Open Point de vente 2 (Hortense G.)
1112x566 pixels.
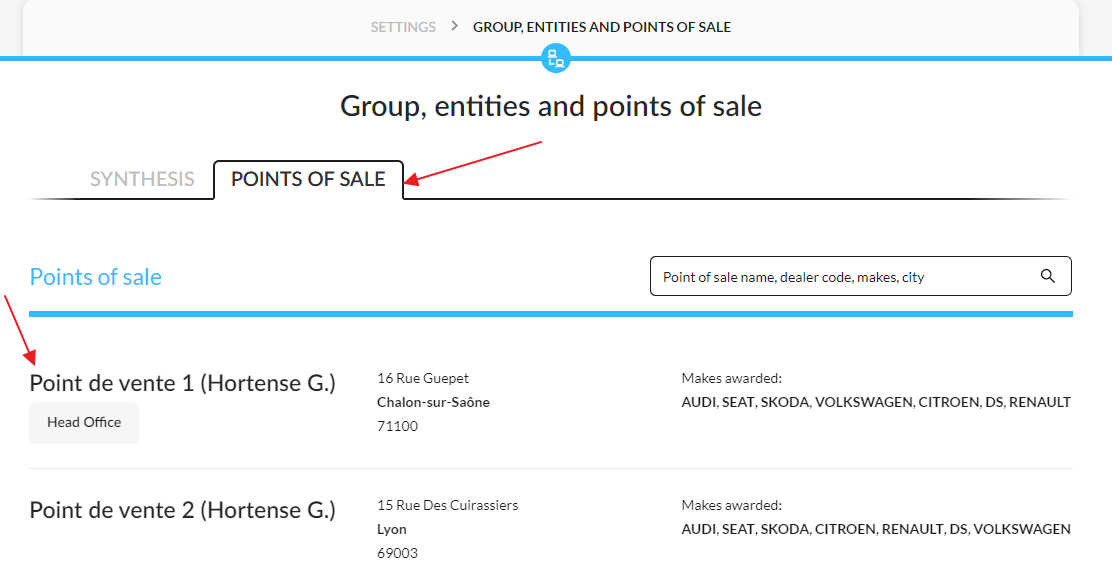click(x=182, y=510)
